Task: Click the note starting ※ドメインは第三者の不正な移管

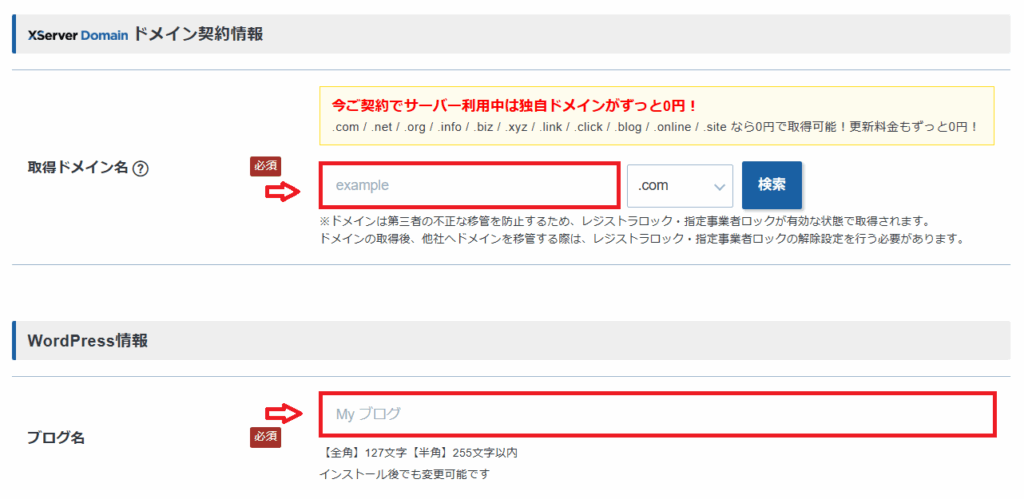Action: pos(624,221)
